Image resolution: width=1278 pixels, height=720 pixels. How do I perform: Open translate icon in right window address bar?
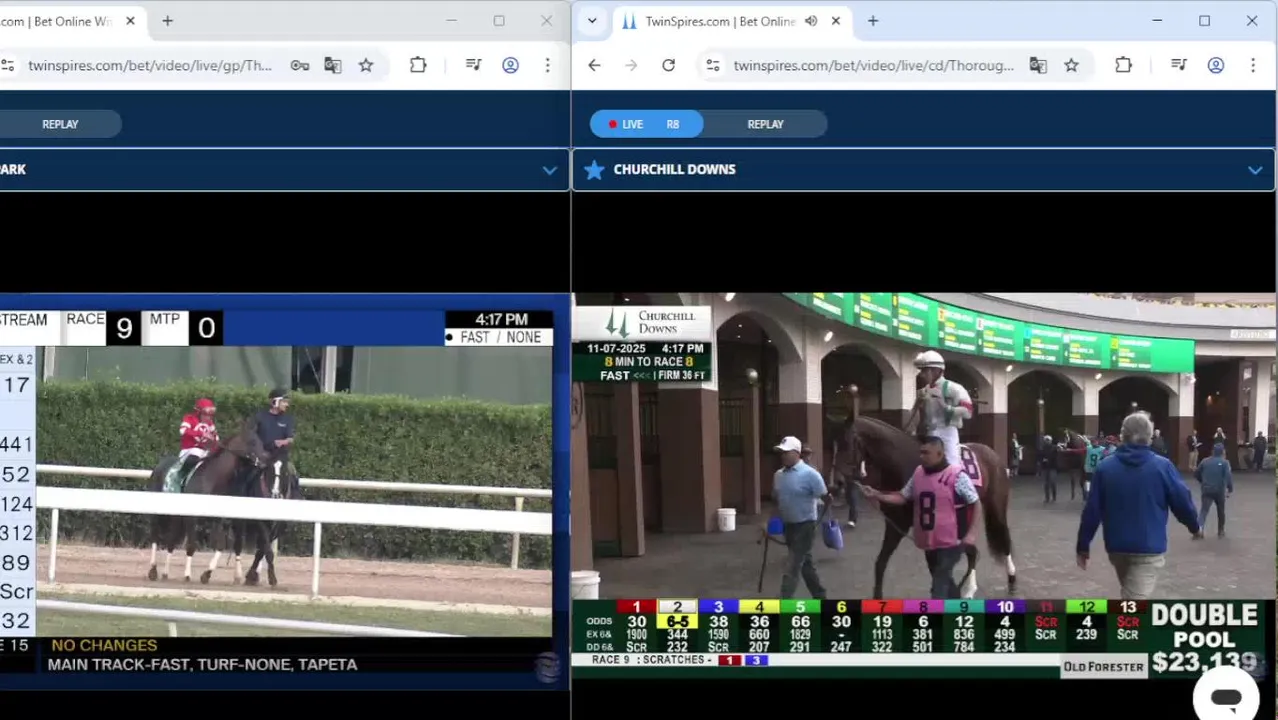pos(1038,65)
